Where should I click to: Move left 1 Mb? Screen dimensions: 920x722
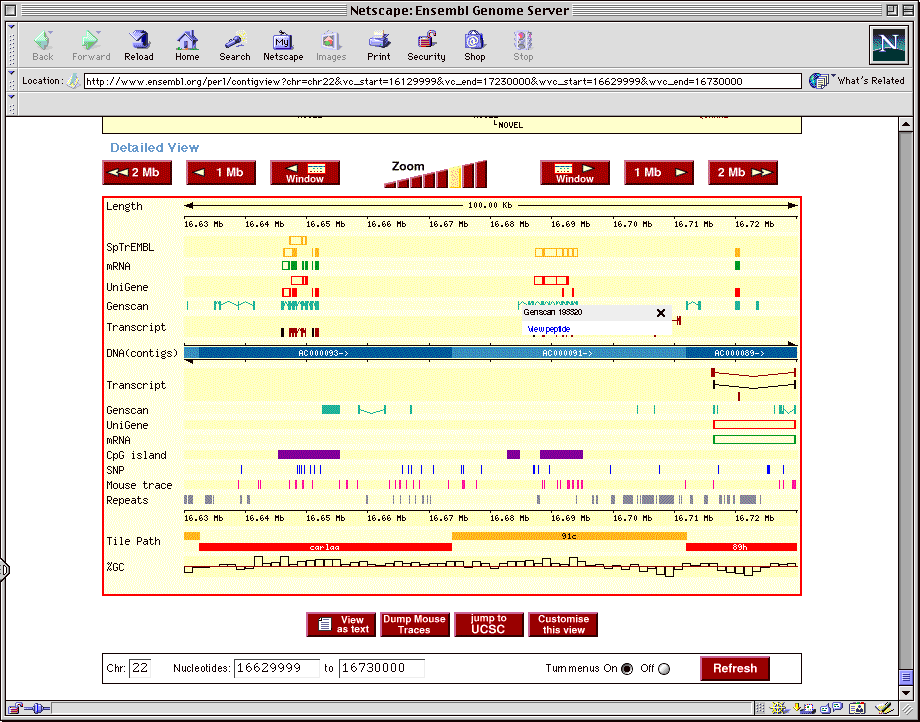click(221, 172)
